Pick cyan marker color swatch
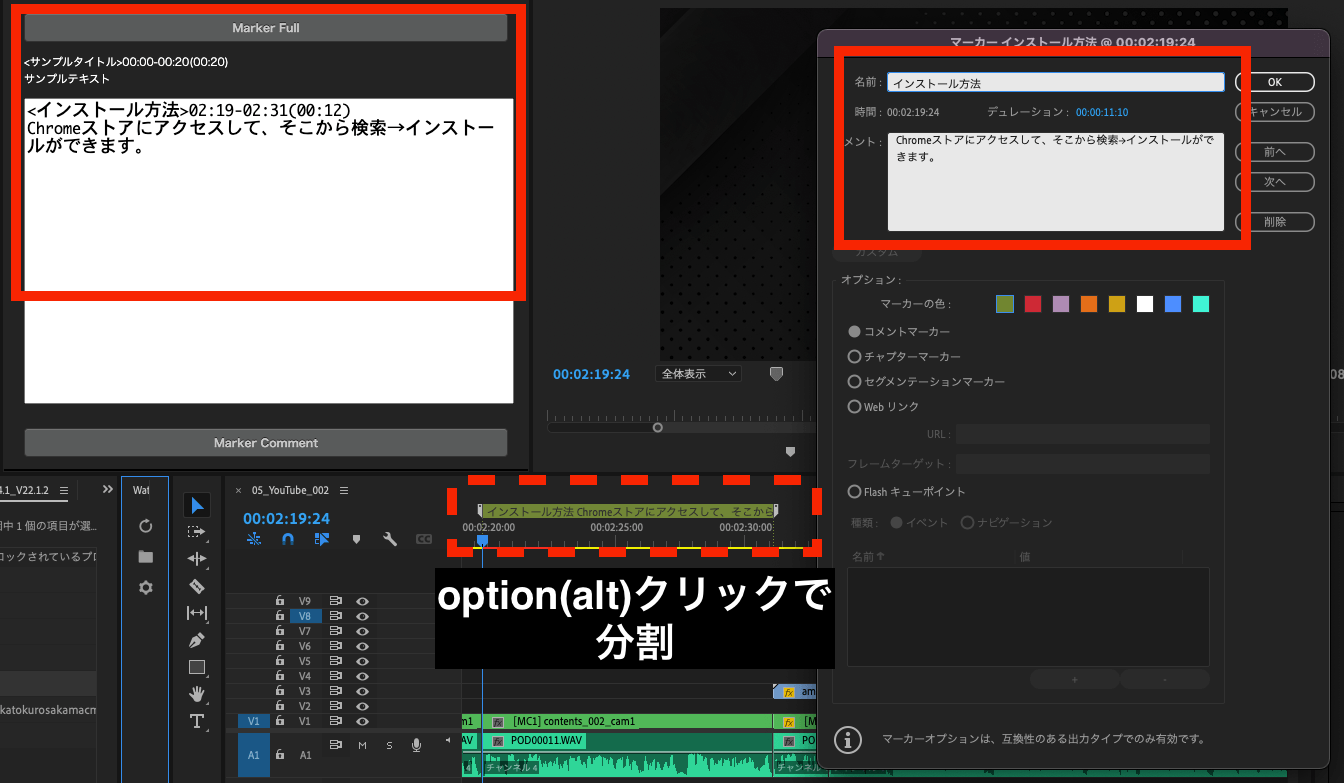The width and height of the screenshot is (1344, 783). coord(1201,304)
